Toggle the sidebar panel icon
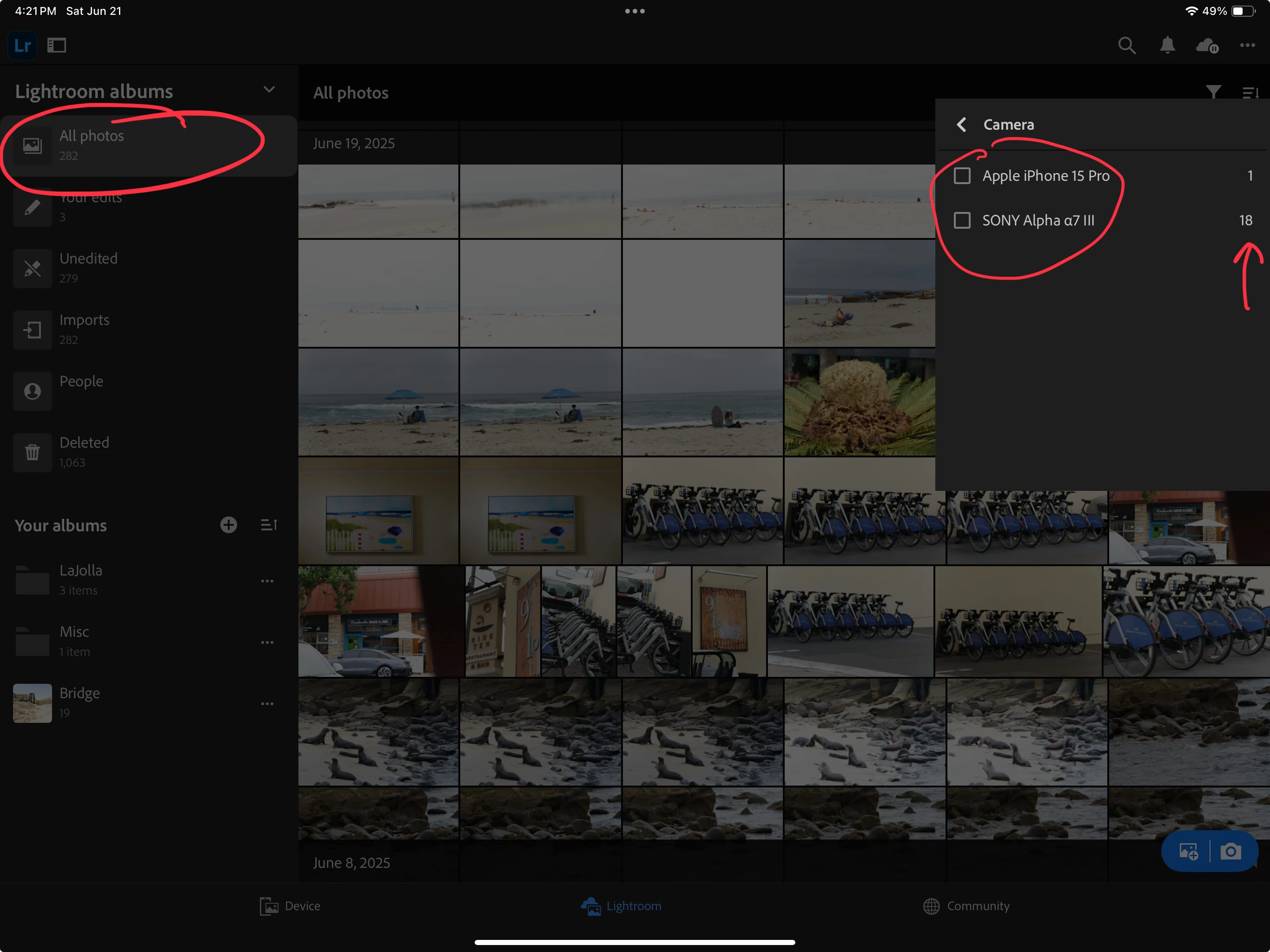Image resolution: width=1270 pixels, height=952 pixels. click(x=56, y=46)
